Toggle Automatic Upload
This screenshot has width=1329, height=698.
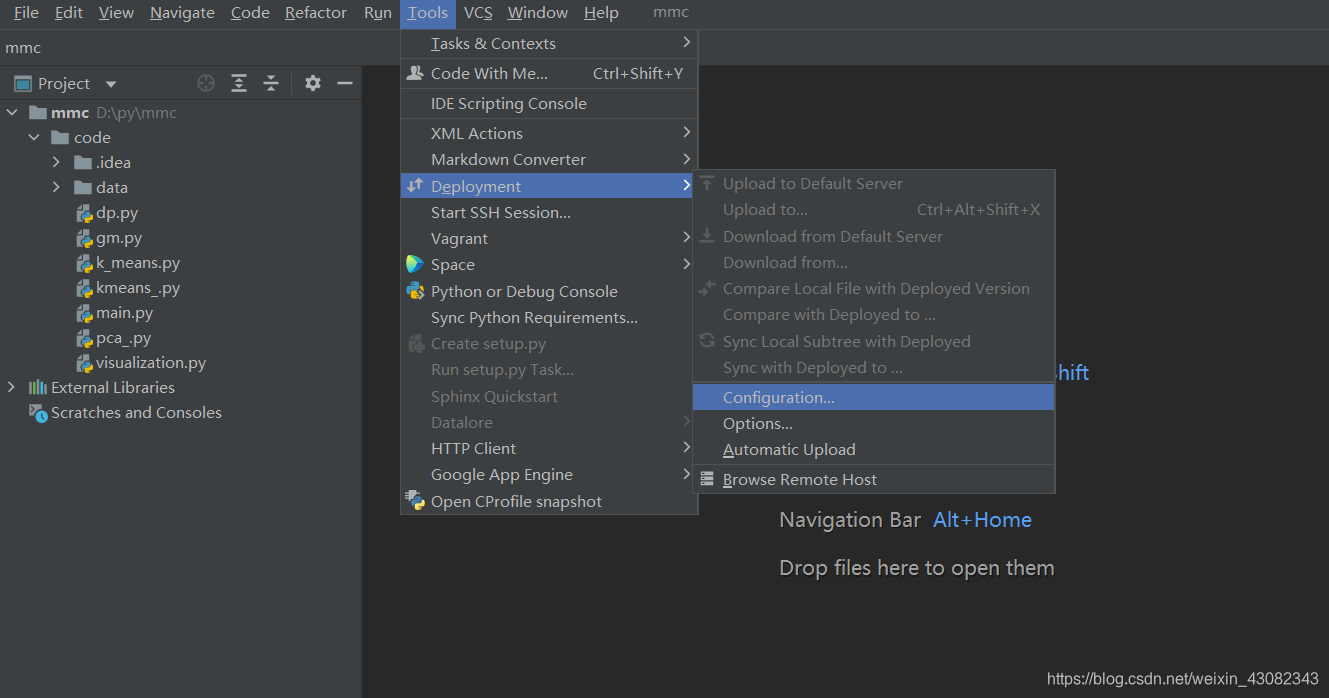click(x=874, y=450)
